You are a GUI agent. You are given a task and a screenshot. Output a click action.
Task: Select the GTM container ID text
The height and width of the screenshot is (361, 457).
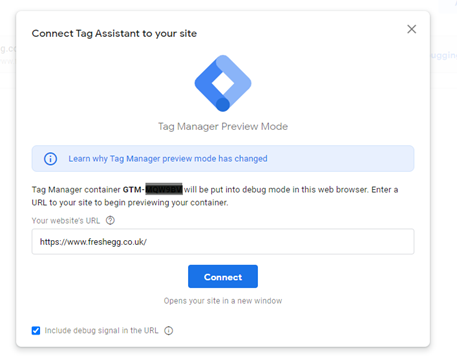pos(153,190)
